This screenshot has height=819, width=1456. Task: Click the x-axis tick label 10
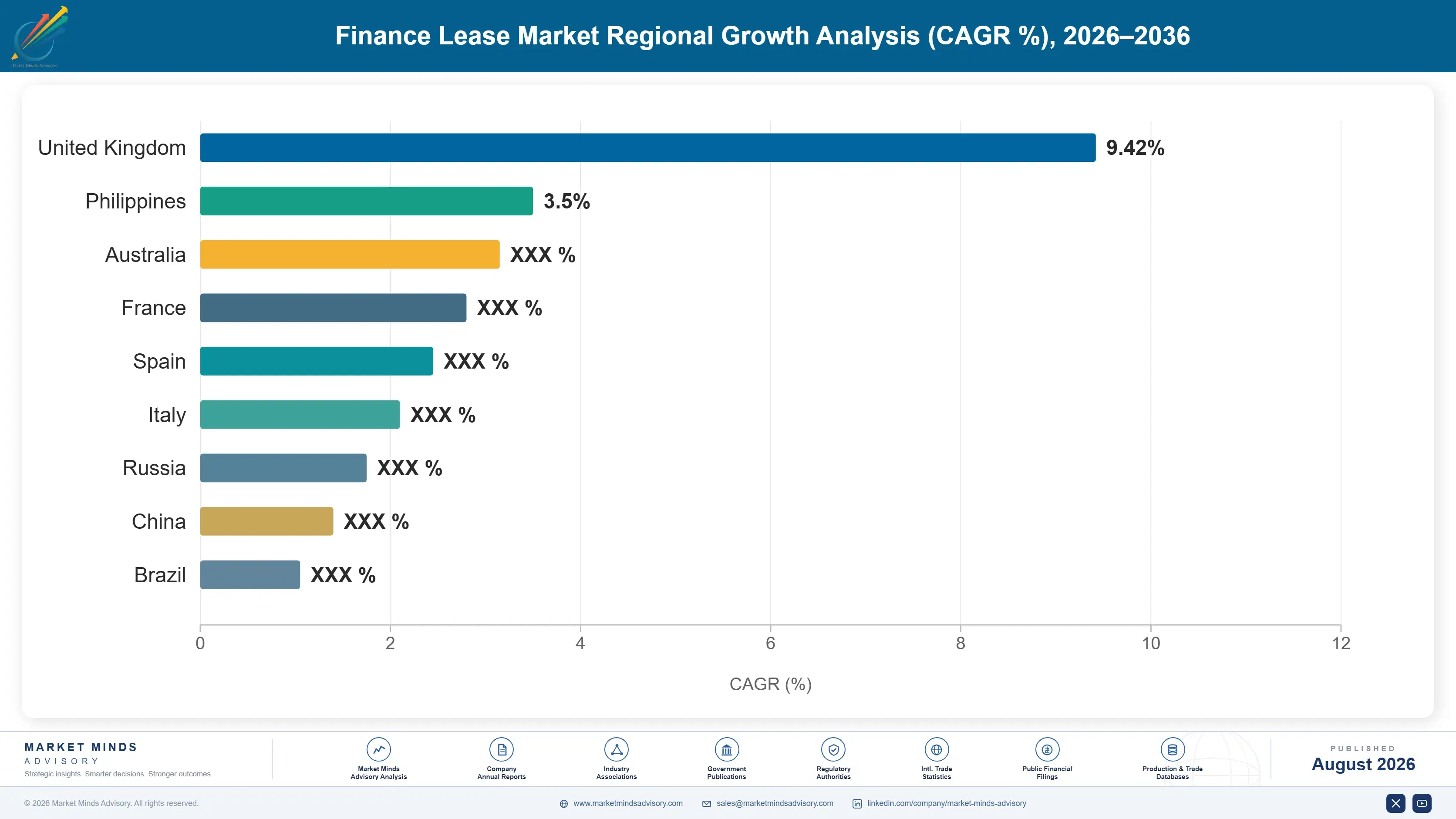point(1151,643)
